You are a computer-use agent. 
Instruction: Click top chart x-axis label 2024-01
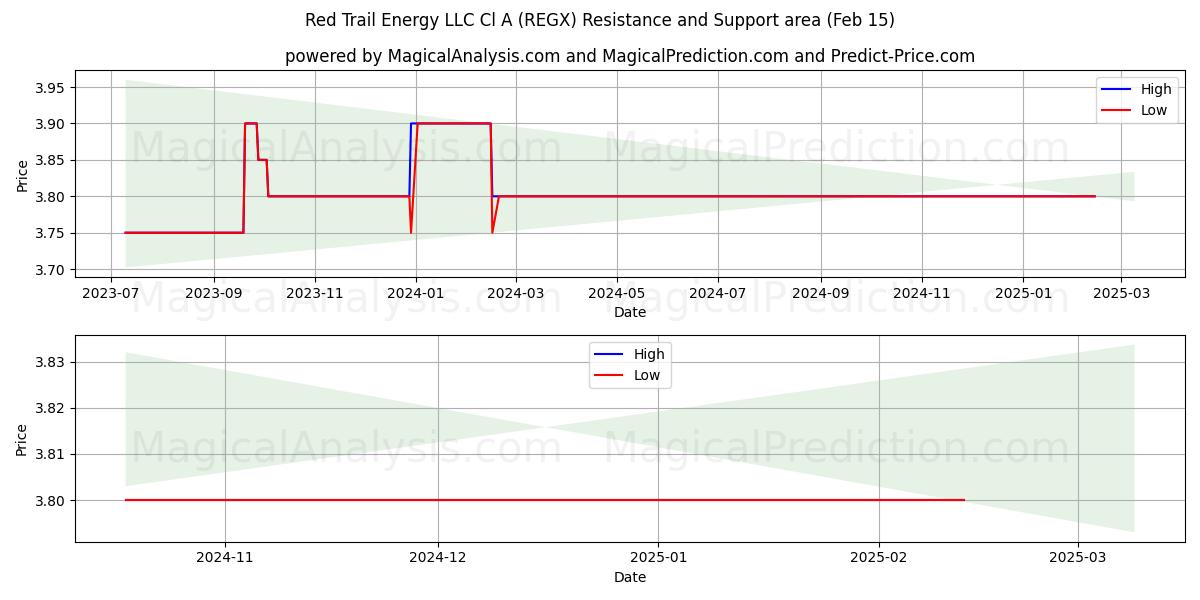pos(416,294)
